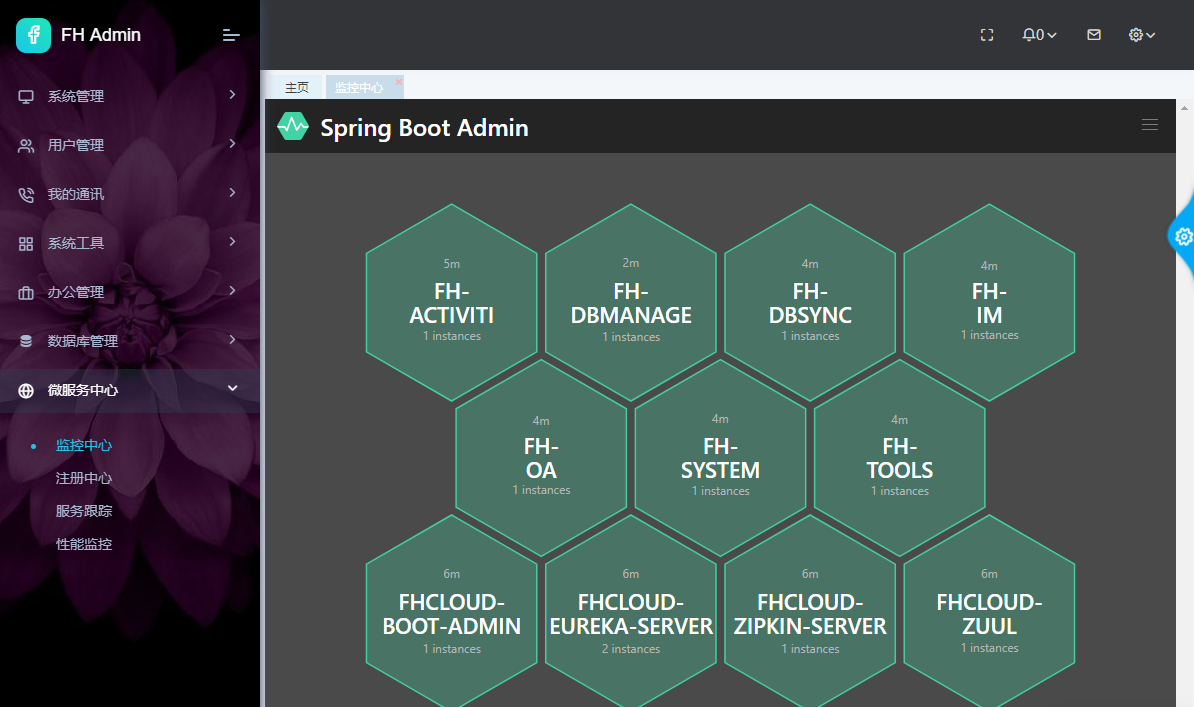Open the blue floating settings gear
The width and height of the screenshot is (1194, 707).
pos(1183,237)
